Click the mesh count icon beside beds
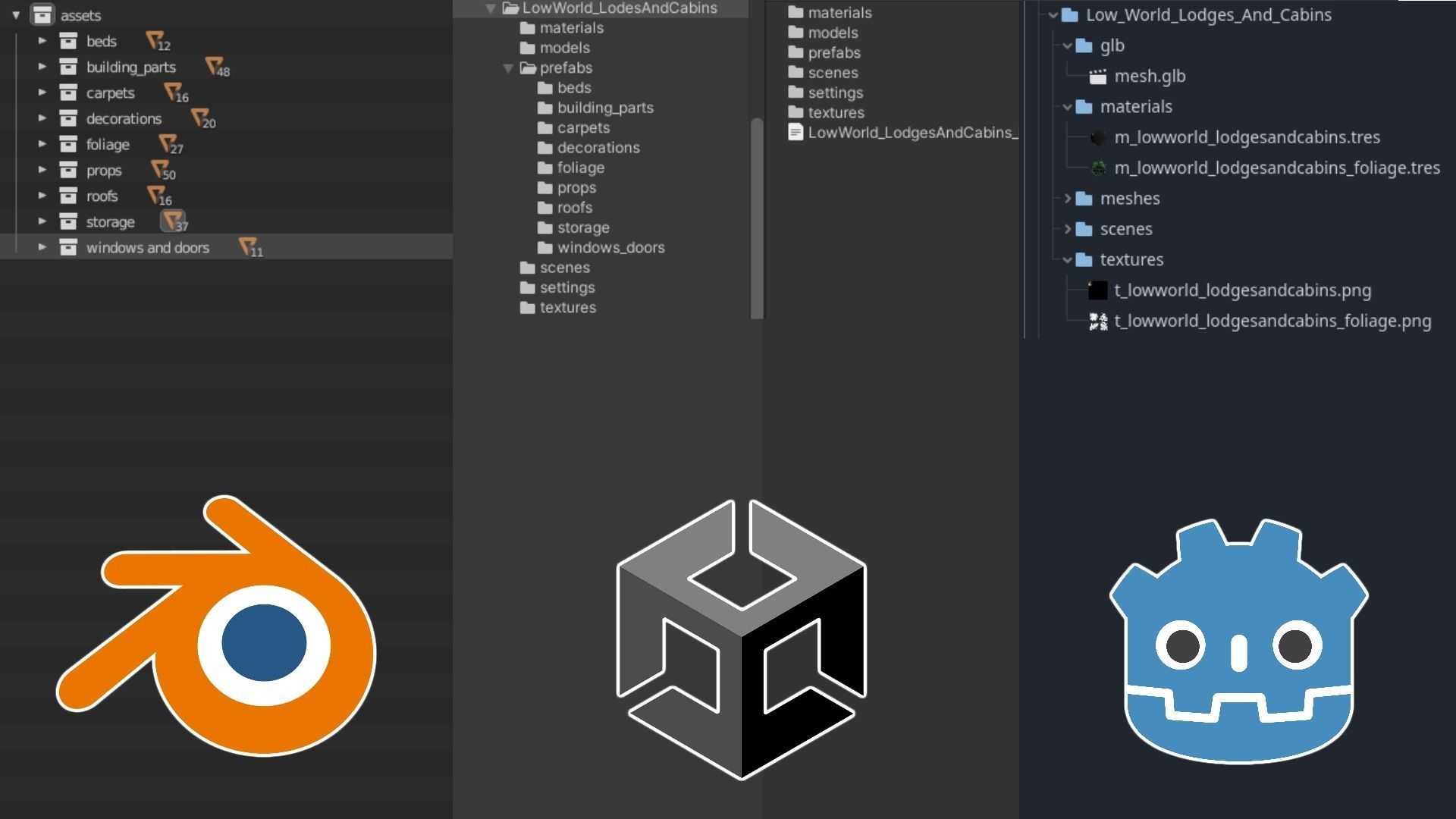This screenshot has height=819, width=1456. click(x=155, y=40)
